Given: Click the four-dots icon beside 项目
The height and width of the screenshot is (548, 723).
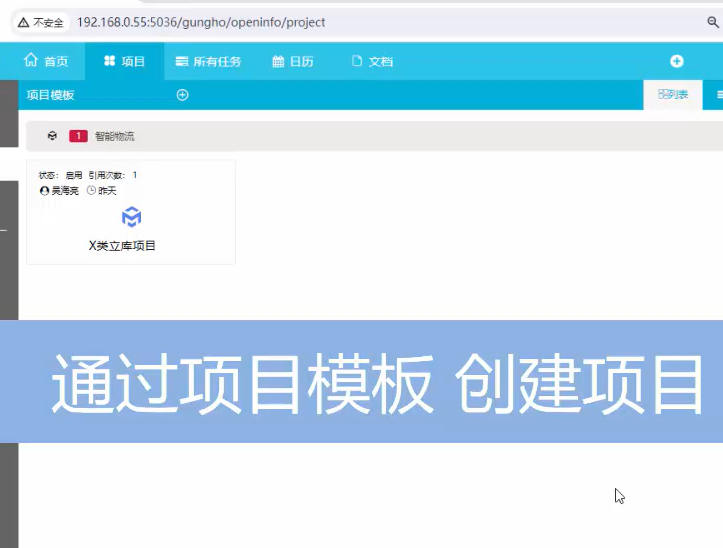Looking at the screenshot, I should pyautogui.click(x=109, y=61).
